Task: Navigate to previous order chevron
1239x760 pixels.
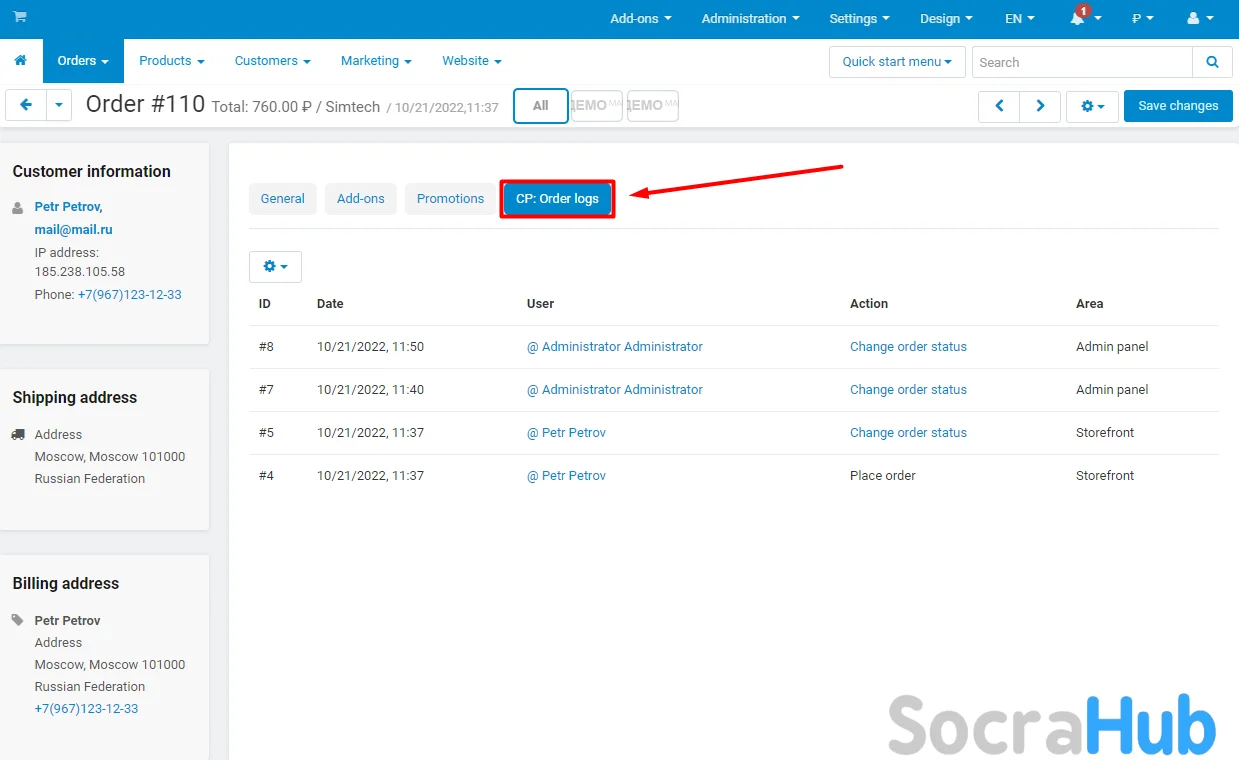Action: (999, 106)
